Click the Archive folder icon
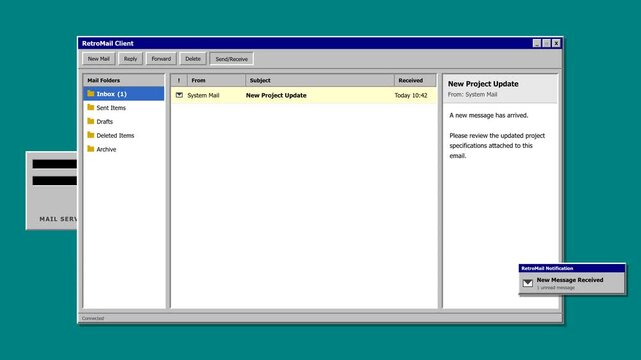 [x=91, y=149]
